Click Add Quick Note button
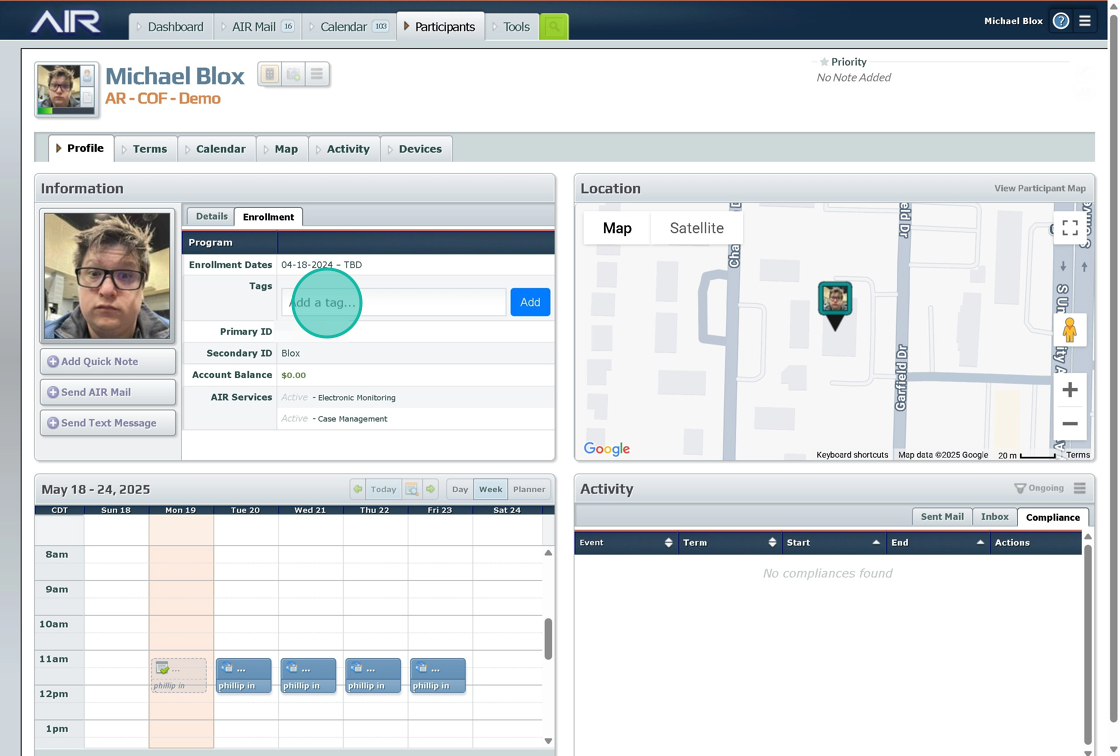1120x756 pixels. pos(108,362)
